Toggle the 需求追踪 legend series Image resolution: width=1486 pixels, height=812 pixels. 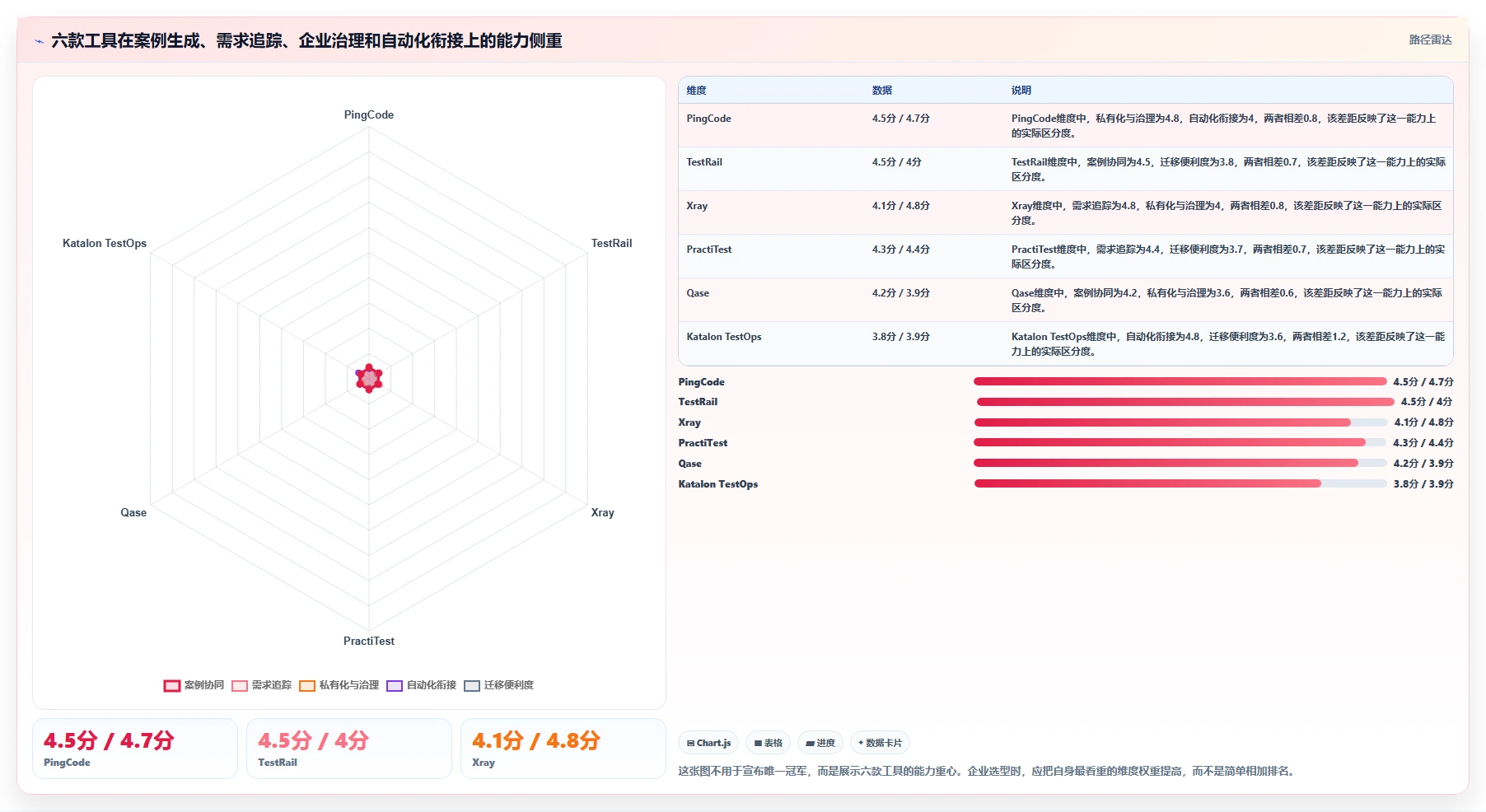pyautogui.click(x=262, y=685)
